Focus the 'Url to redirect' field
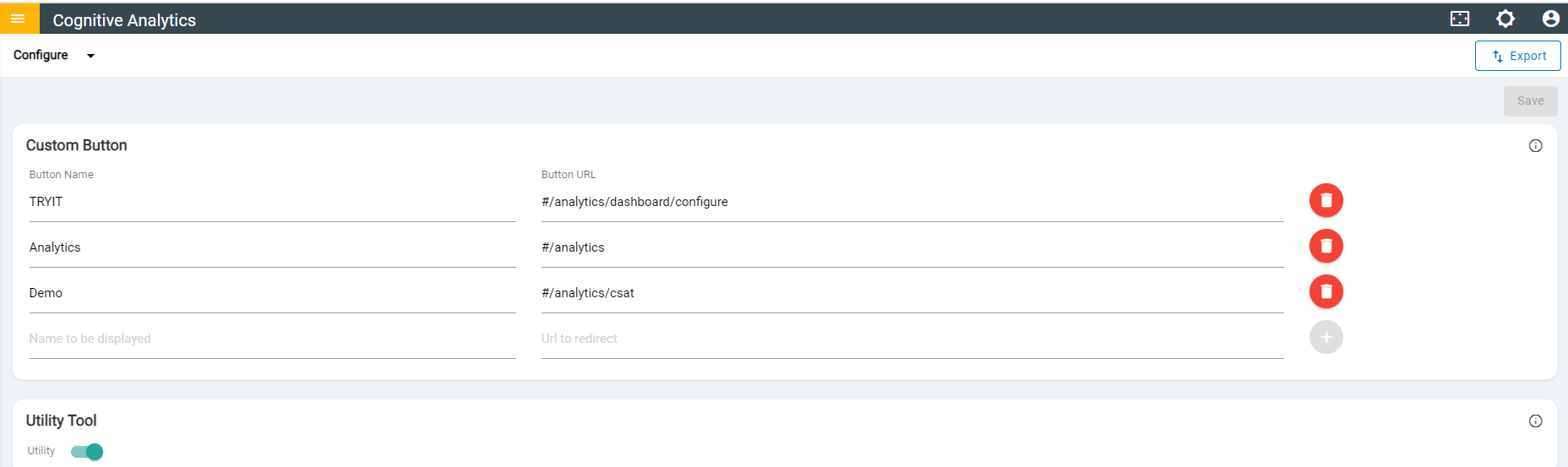Viewport: 1568px width, 467px height. (912, 339)
